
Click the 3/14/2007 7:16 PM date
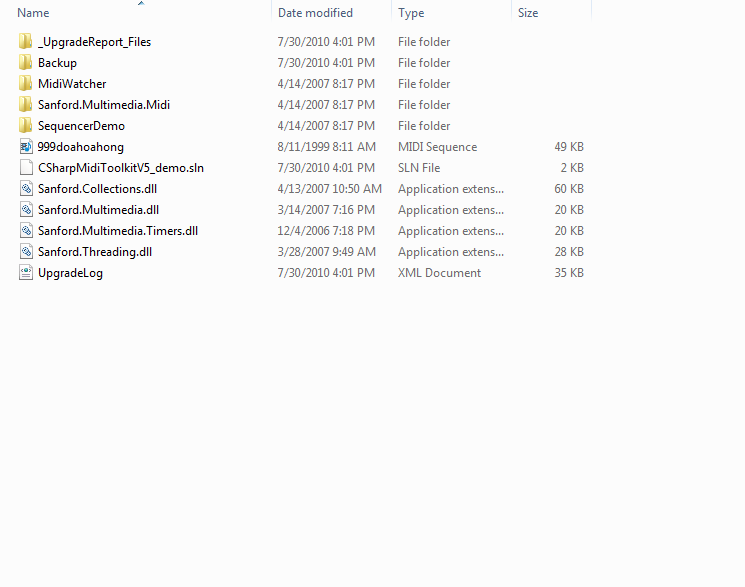[326, 210]
